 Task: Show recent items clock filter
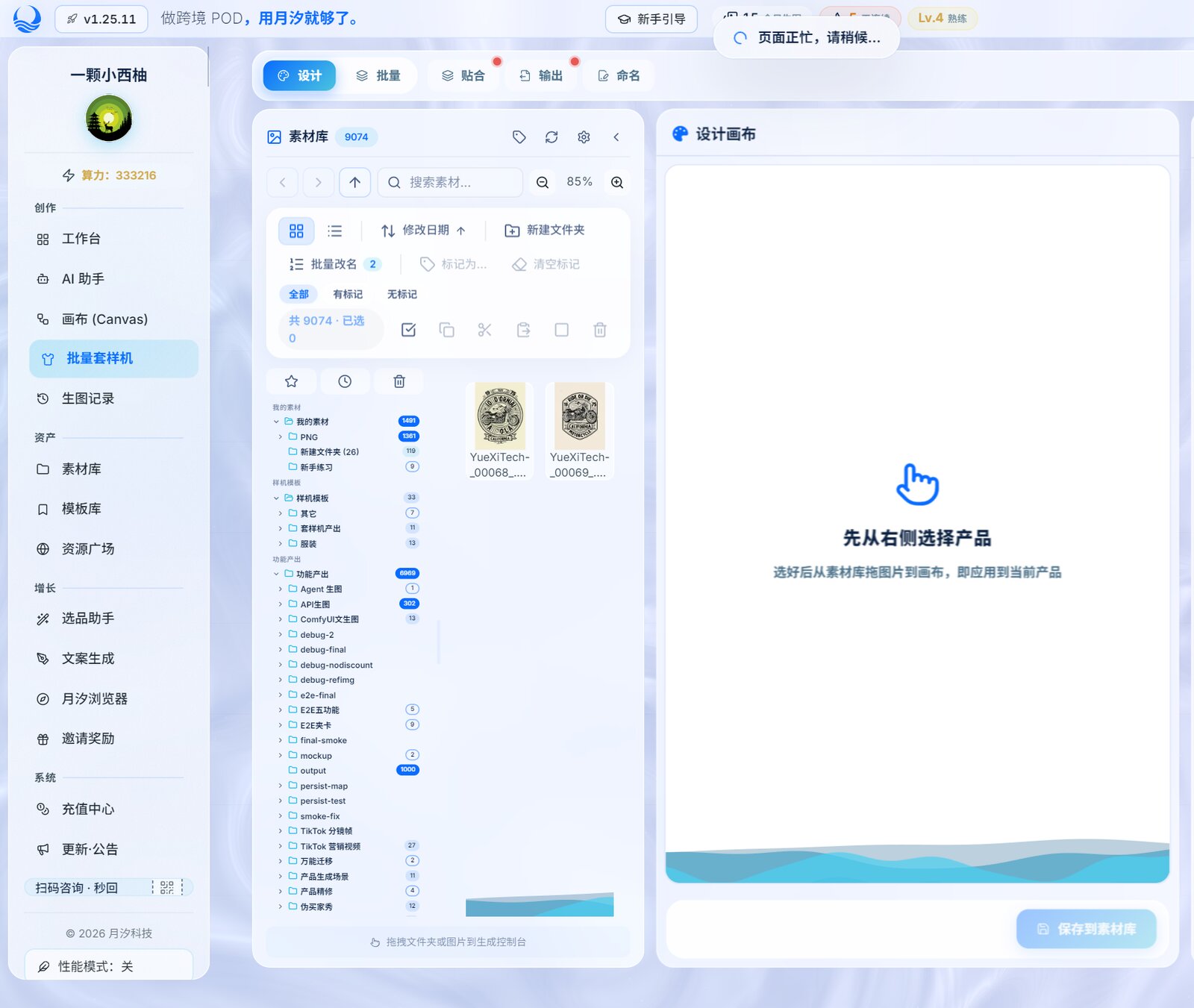[x=345, y=381]
